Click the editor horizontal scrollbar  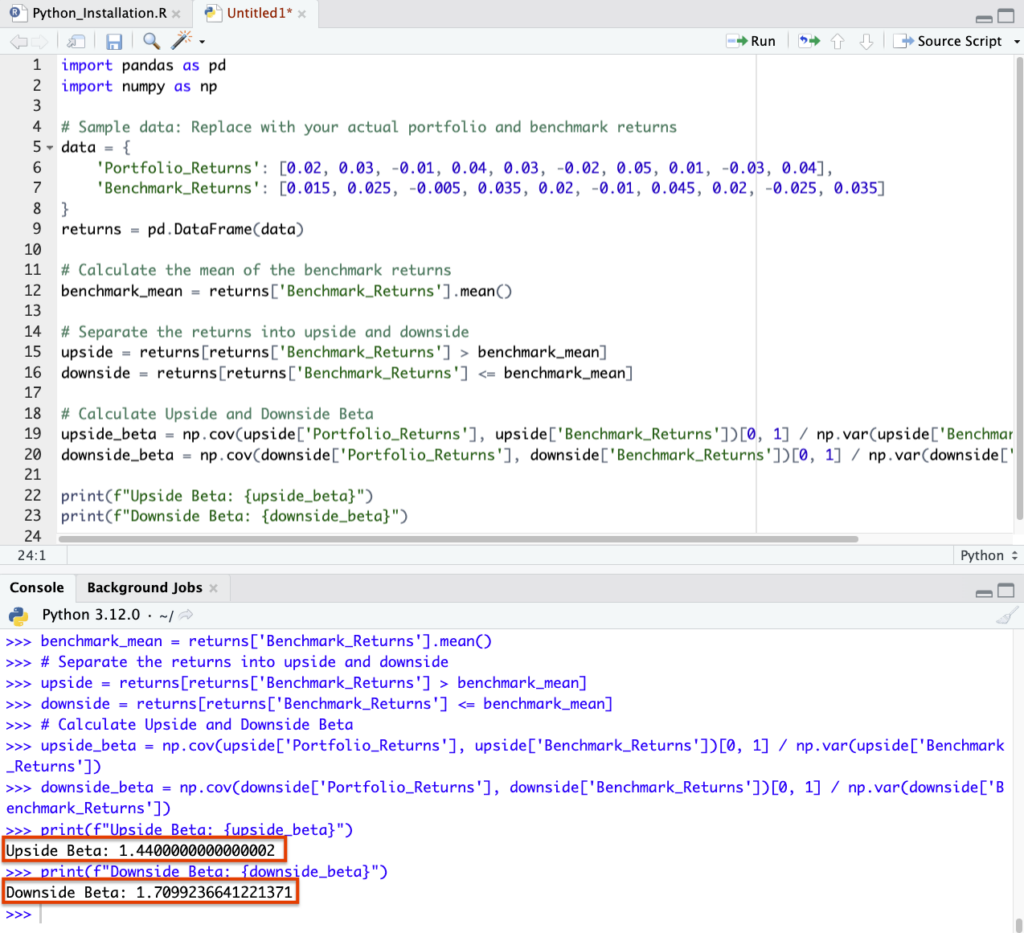[x=458, y=539]
